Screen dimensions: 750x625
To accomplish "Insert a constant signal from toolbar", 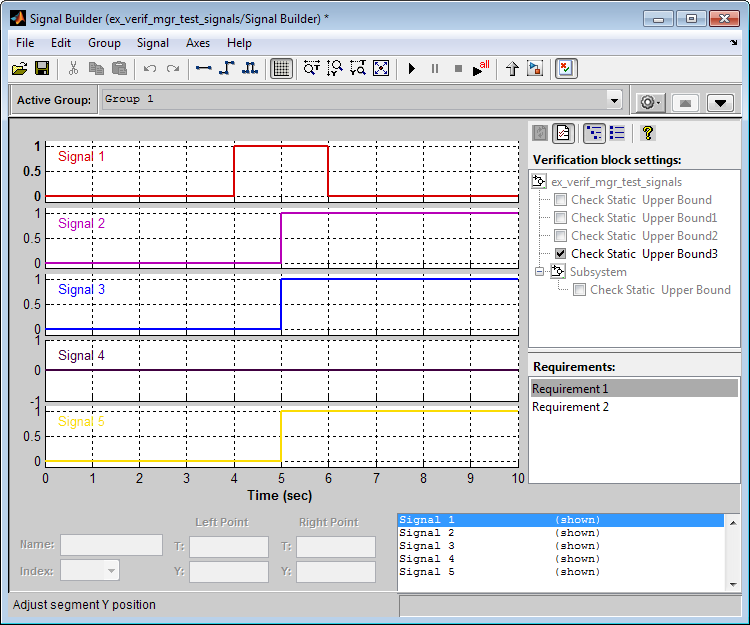I will 204,68.
